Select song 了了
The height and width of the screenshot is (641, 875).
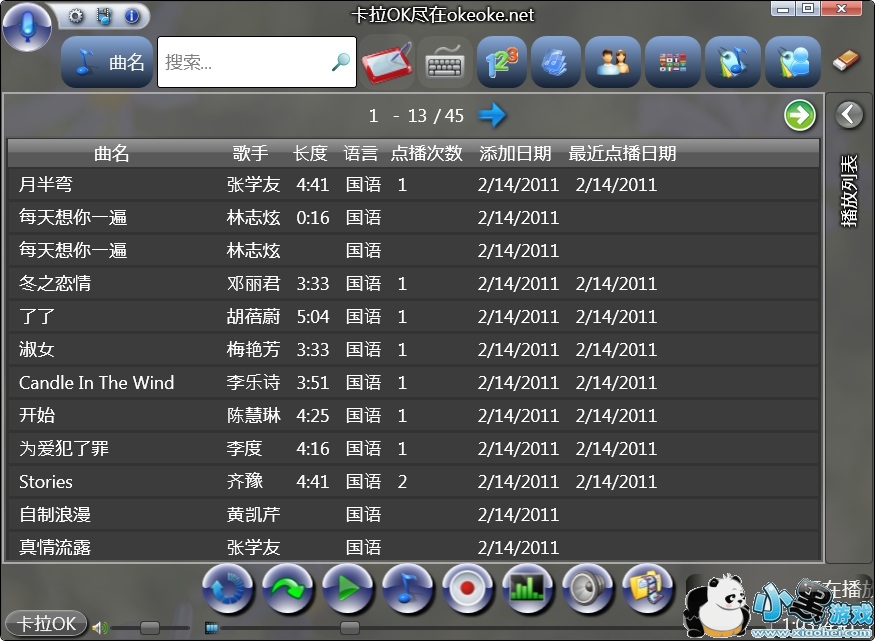click(x=414, y=316)
